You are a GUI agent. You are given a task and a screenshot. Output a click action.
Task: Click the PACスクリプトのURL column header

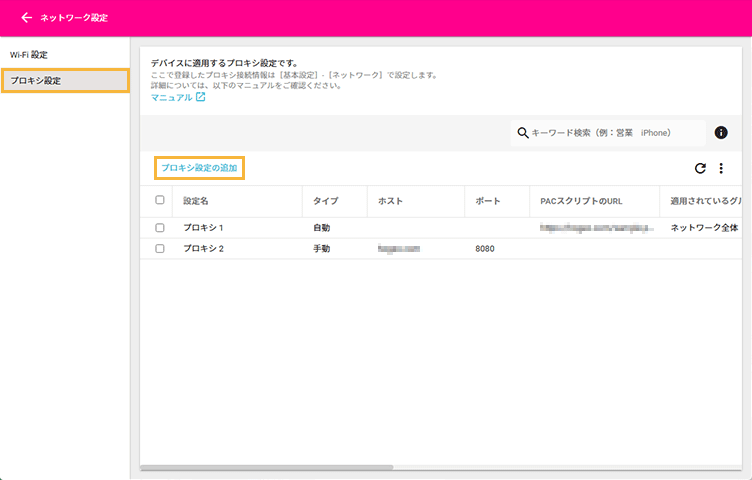point(581,201)
